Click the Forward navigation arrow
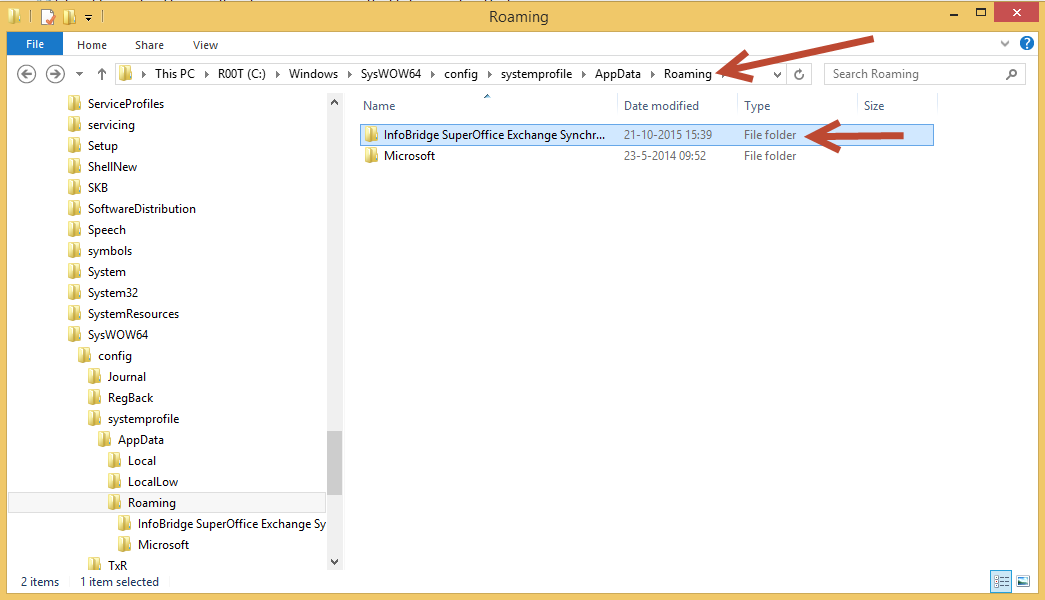The image size is (1045, 600). (55, 74)
